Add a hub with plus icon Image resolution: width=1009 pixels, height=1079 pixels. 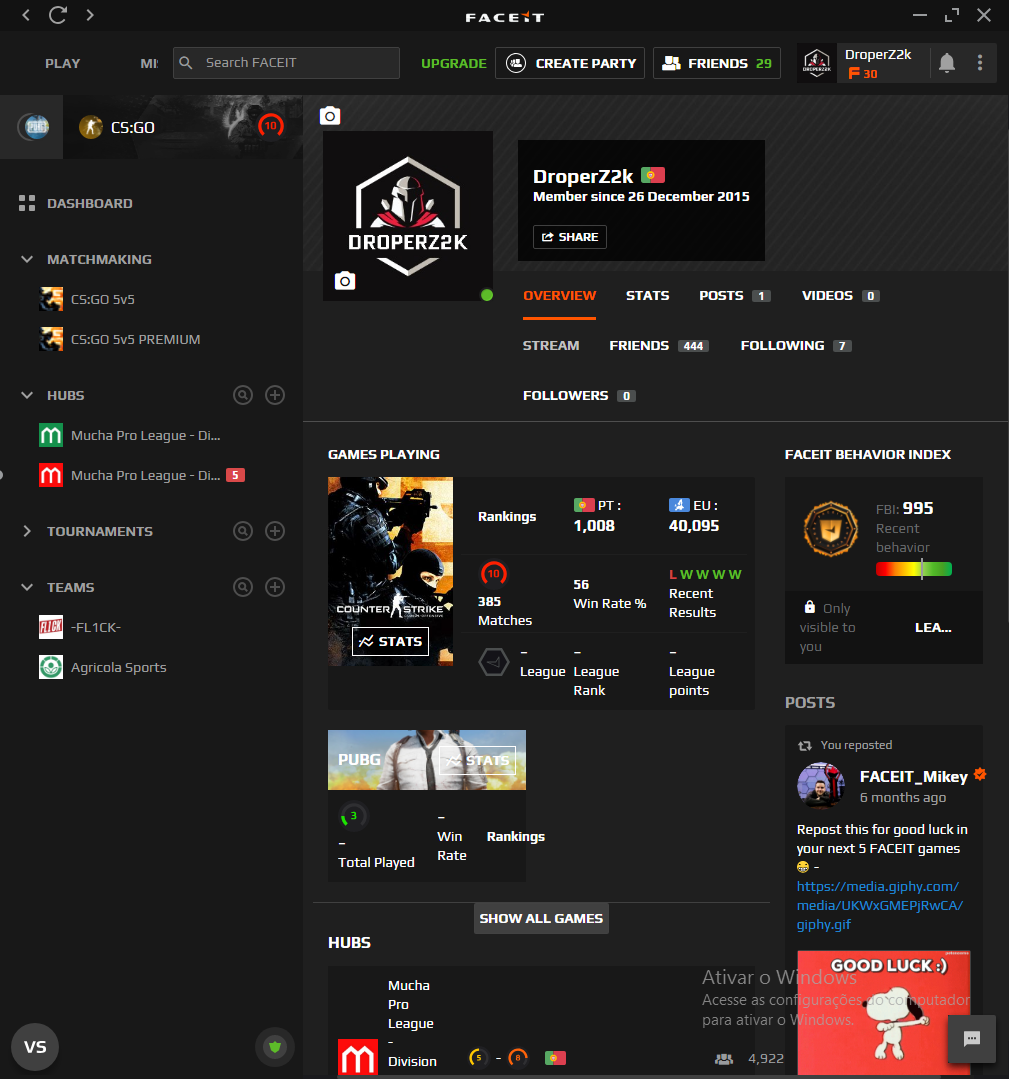[x=275, y=395]
